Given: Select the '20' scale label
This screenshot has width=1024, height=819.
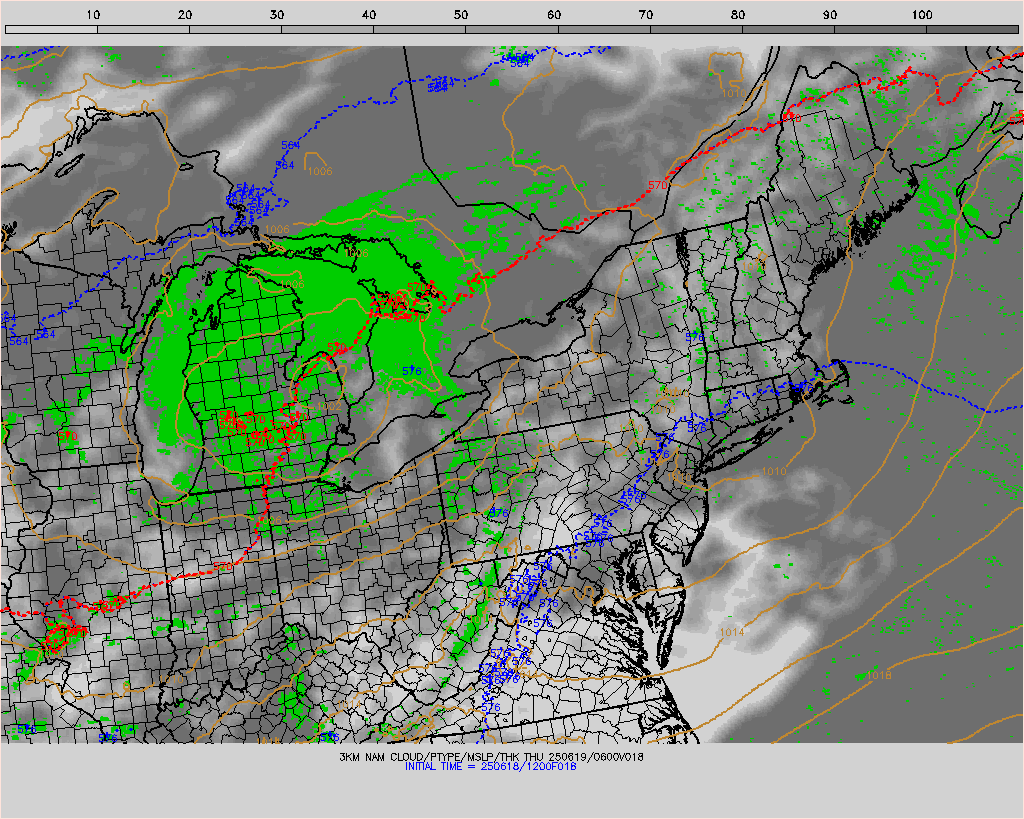Looking at the screenshot, I should click(185, 14).
